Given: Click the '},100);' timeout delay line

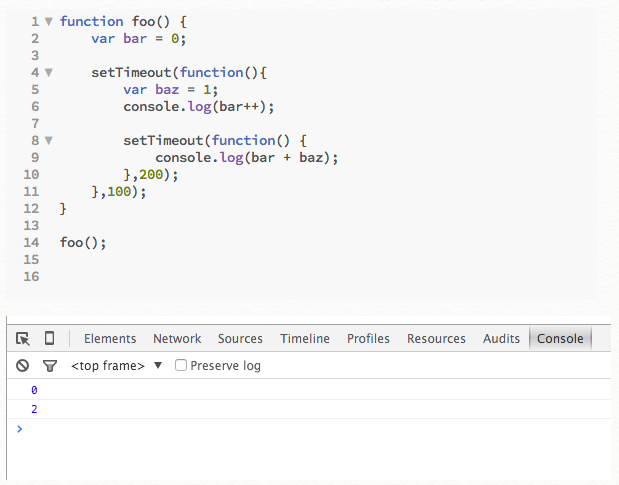Looking at the screenshot, I should [x=119, y=192].
